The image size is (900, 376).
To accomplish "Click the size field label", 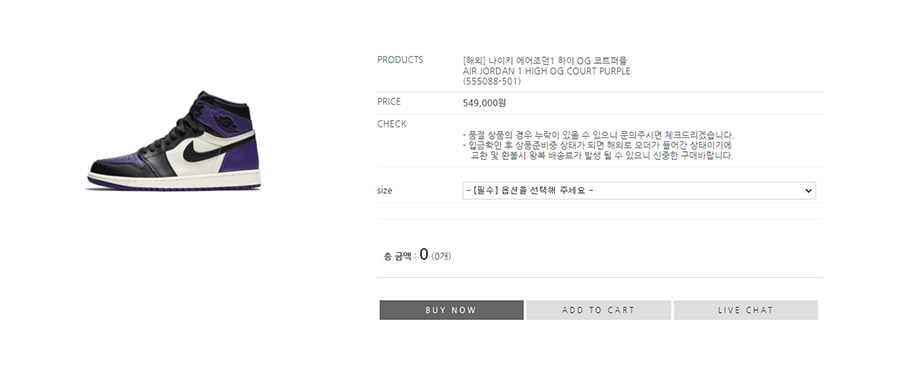I will (385, 191).
